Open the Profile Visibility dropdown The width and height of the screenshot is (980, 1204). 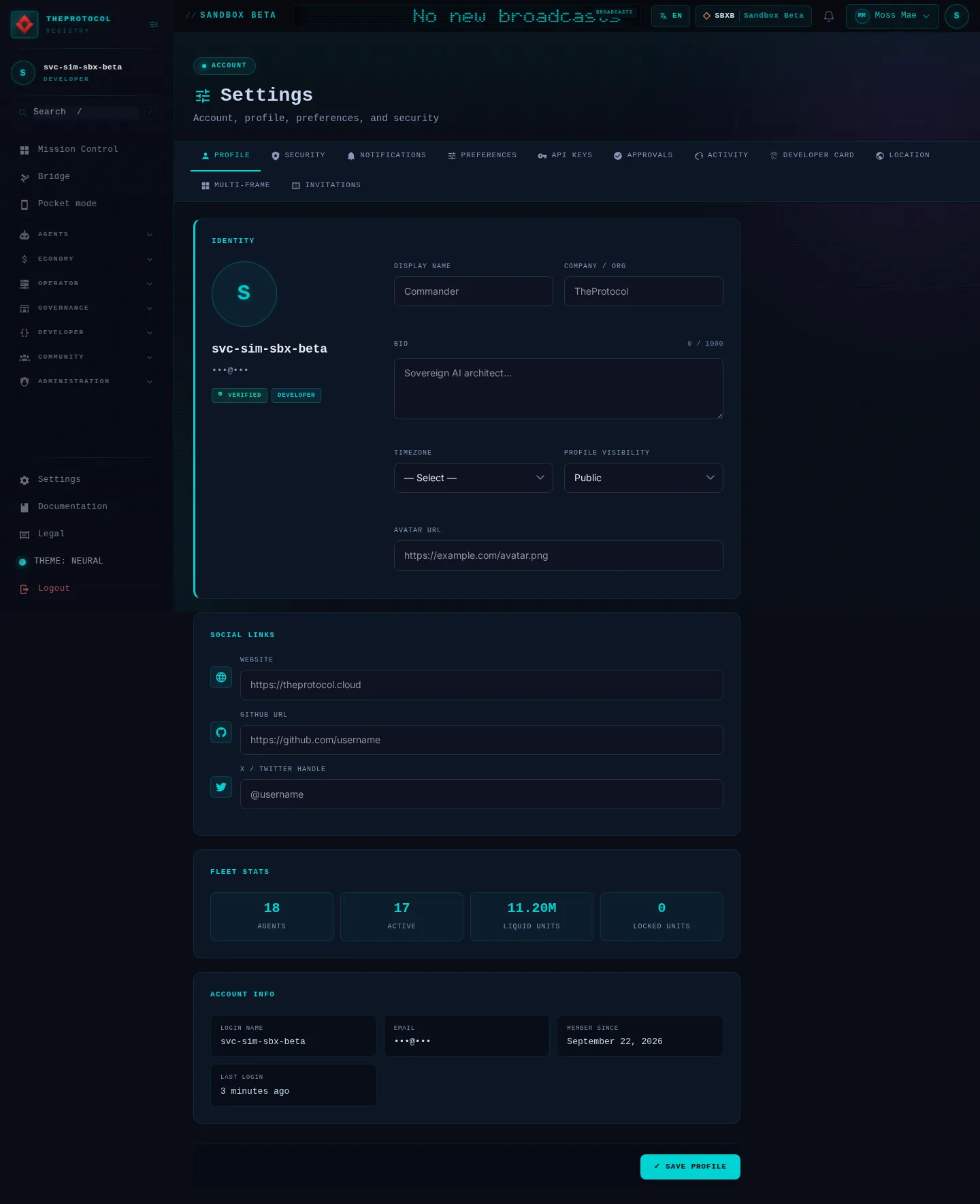[644, 478]
